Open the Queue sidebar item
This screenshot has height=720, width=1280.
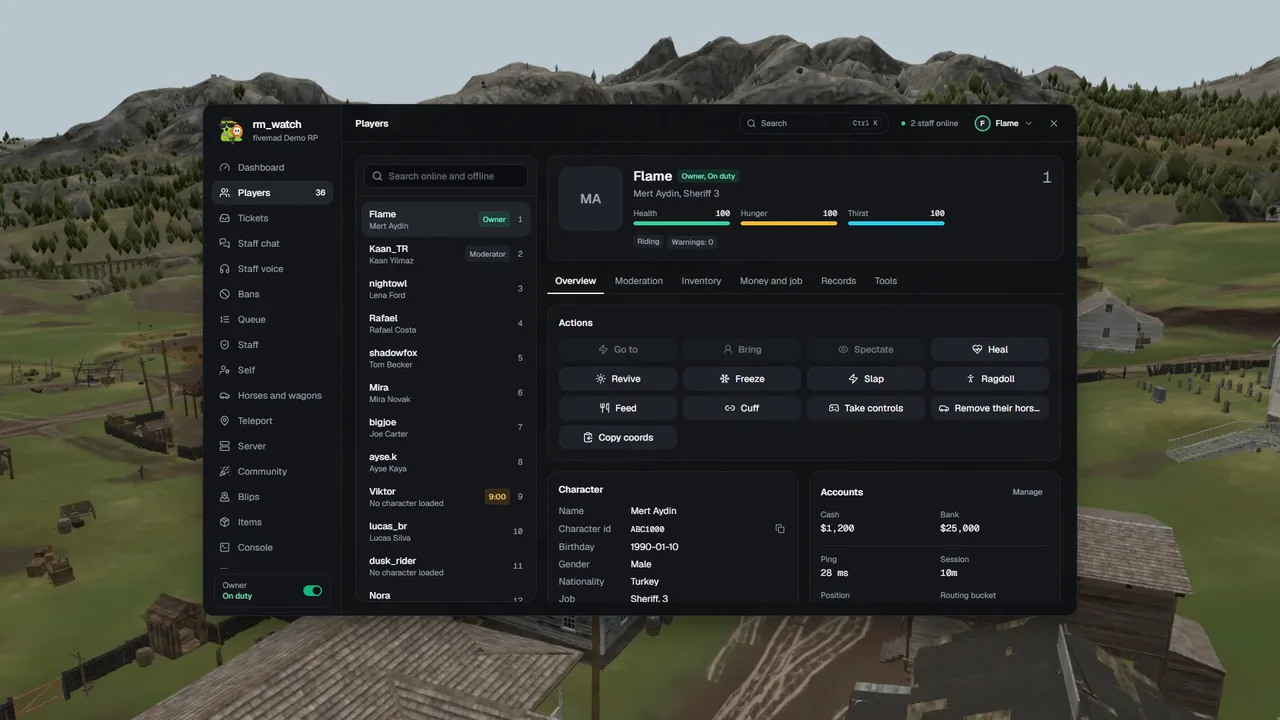pyautogui.click(x=272, y=319)
